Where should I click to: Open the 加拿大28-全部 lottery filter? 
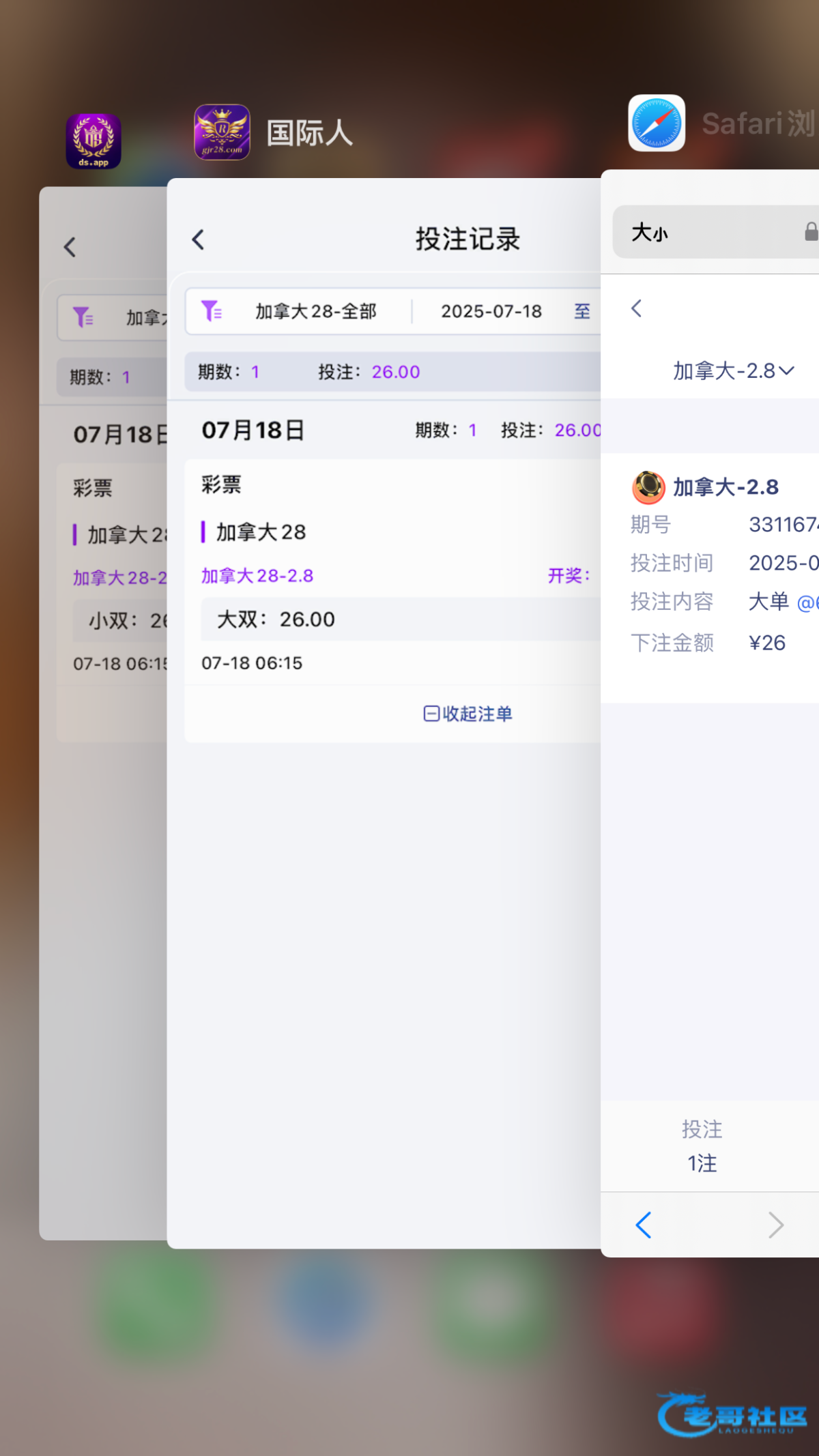[315, 312]
